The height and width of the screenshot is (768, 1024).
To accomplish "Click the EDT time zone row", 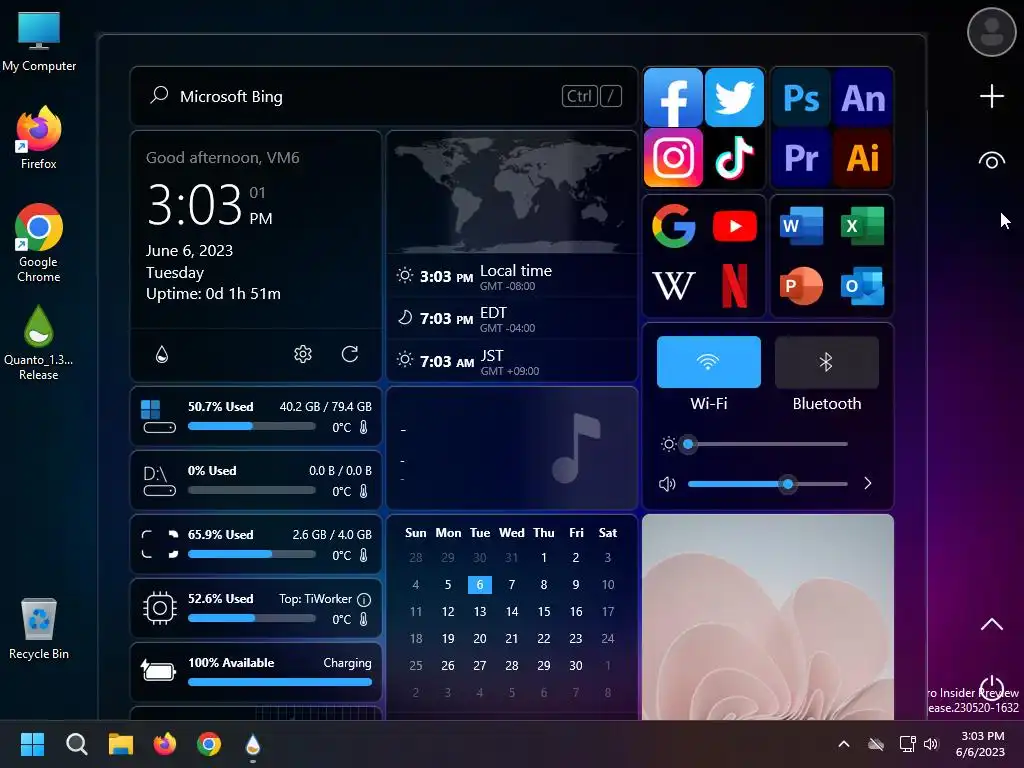I will pyautogui.click(x=511, y=319).
